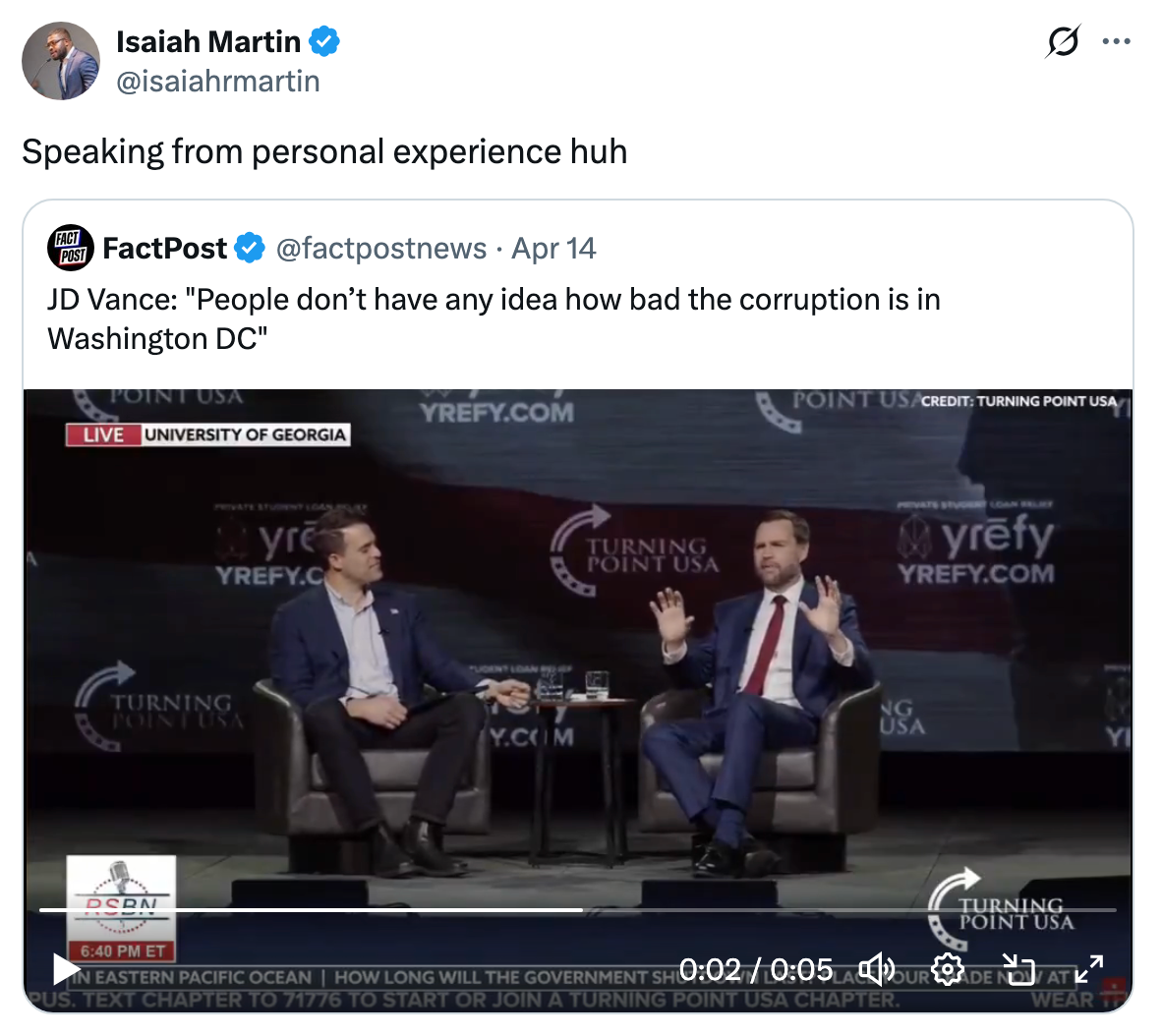This screenshot has width=1162, height=1036.
Task: Visit the @isaiahrmartin handle
Action: (x=218, y=81)
